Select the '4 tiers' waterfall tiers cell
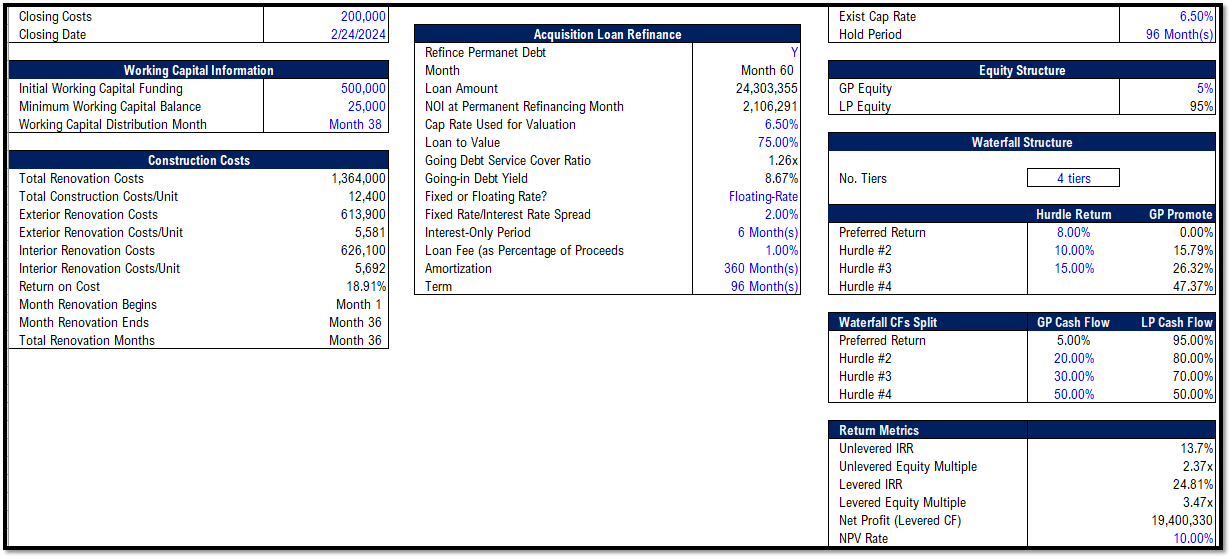Image resolution: width=1232 pixels, height=559 pixels. pyautogui.click(x=1073, y=178)
